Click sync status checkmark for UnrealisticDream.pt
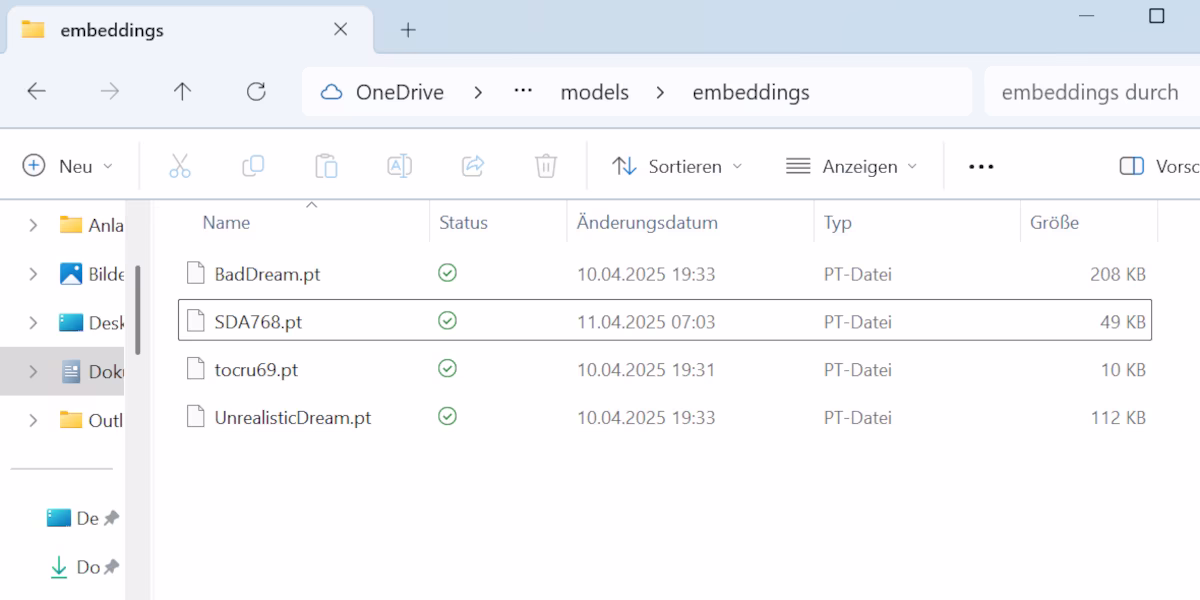This screenshot has width=1200, height=600. pyautogui.click(x=448, y=416)
